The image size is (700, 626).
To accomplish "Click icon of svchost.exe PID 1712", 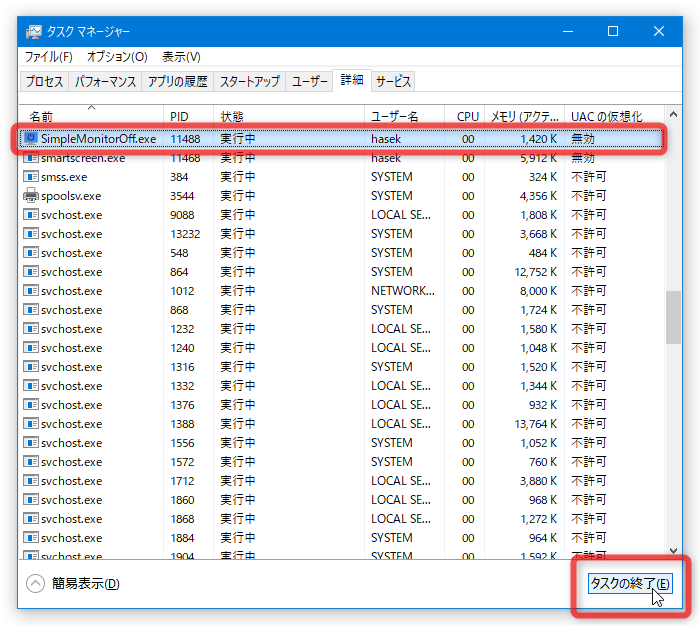I will (30, 480).
